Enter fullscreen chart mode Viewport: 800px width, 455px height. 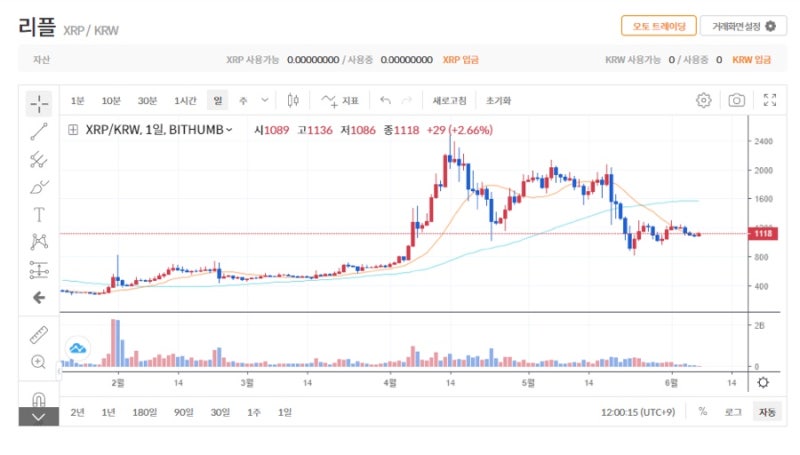pyautogui.click(x=770, y=100)
